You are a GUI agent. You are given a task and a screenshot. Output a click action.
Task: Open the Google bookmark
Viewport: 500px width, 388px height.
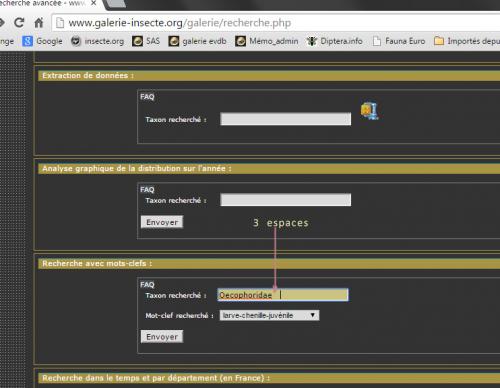[x=42, y=41]
